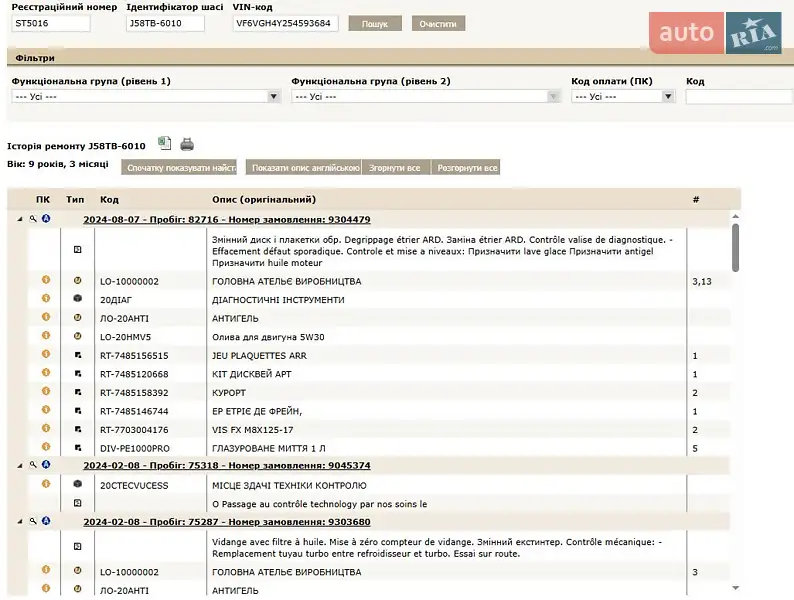The height and width of the screenshot is (600, 794).
Task: Click orange info icon for LO-20HMV5 row
Action: tap(46, 335)
